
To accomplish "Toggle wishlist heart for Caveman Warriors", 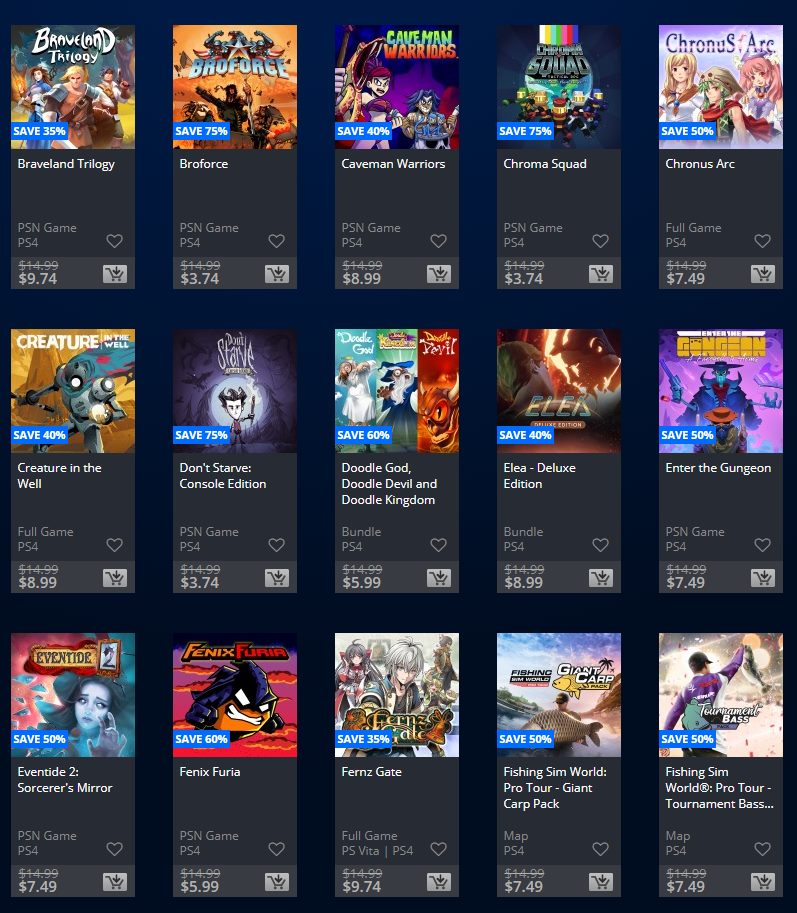I will [x=438, y=240].
